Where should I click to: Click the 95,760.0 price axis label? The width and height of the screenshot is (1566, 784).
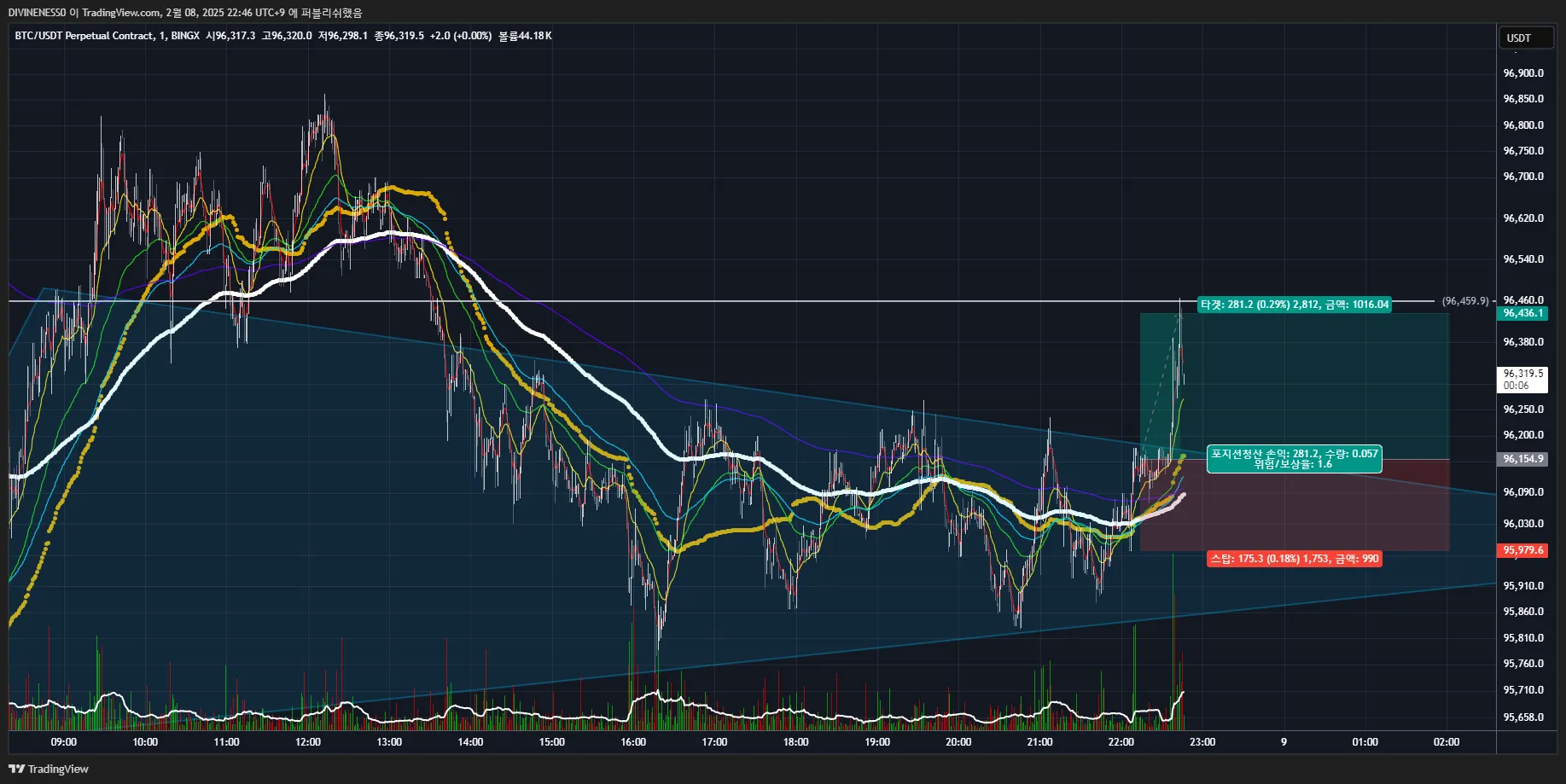[x=1523, y=664]
